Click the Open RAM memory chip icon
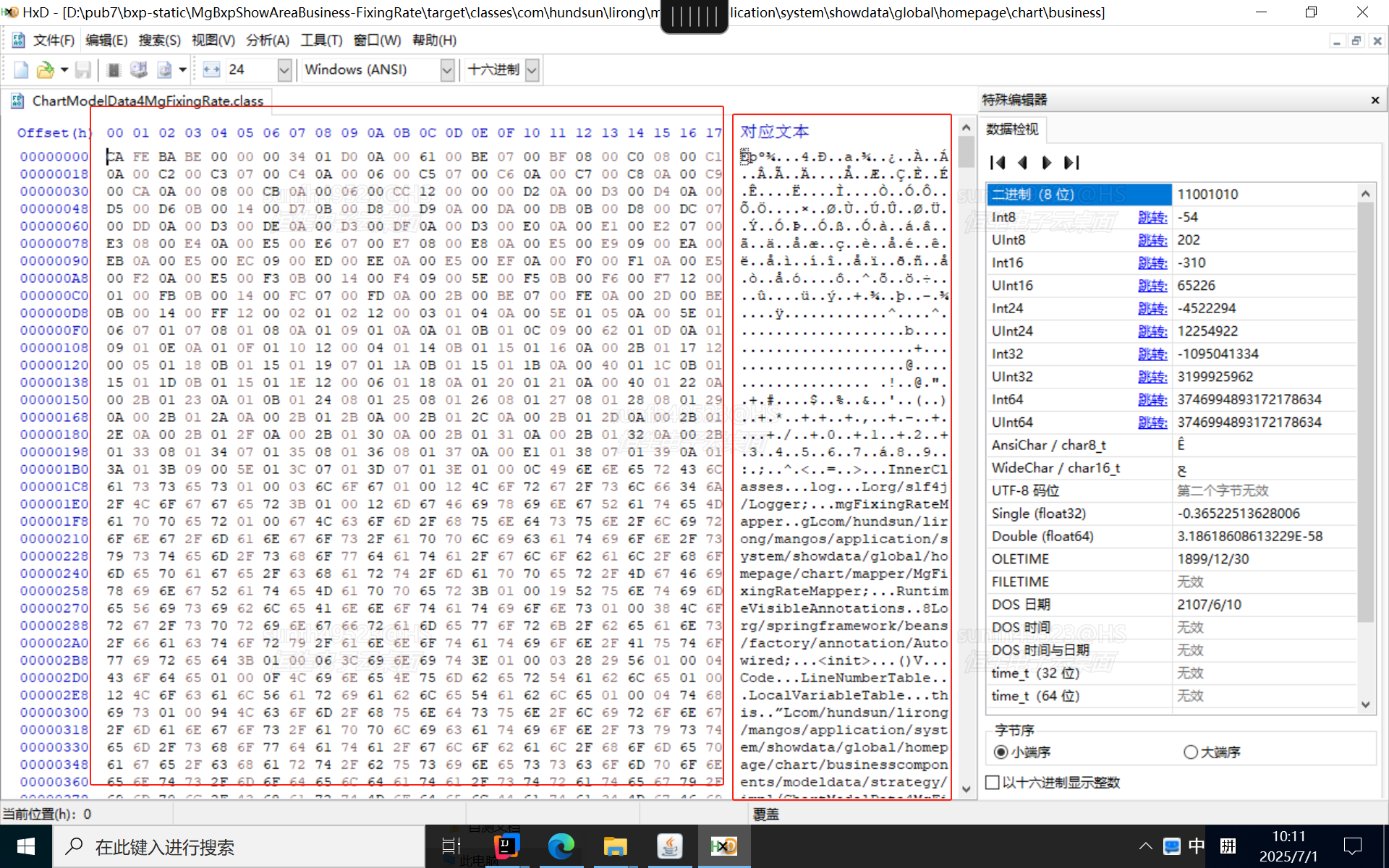Viewport: 1389px width, 868px height. tap(114, 70)
